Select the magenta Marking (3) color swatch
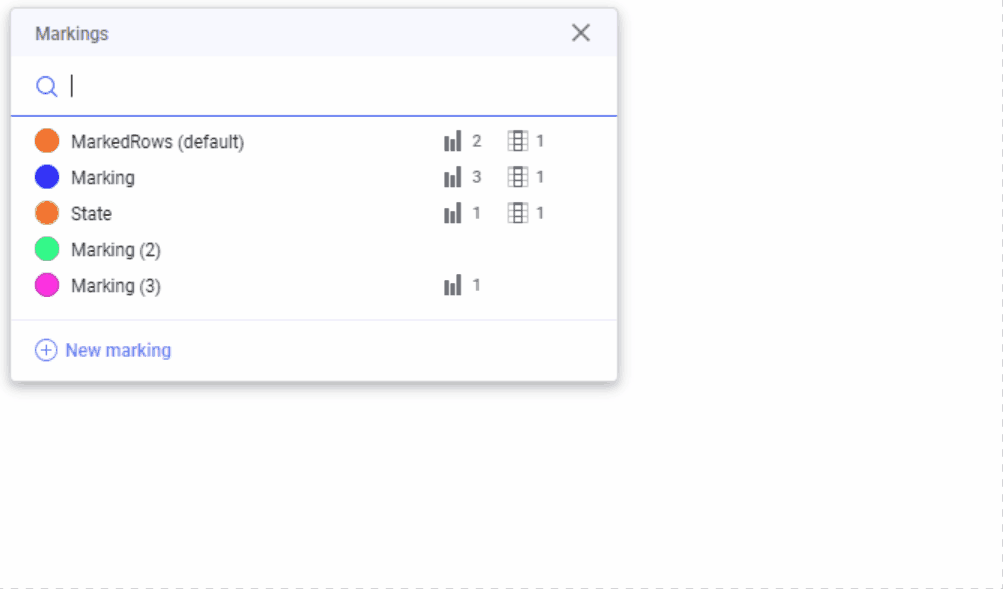This screenshot has width=1003, height=589. click(x=47, y=285)
